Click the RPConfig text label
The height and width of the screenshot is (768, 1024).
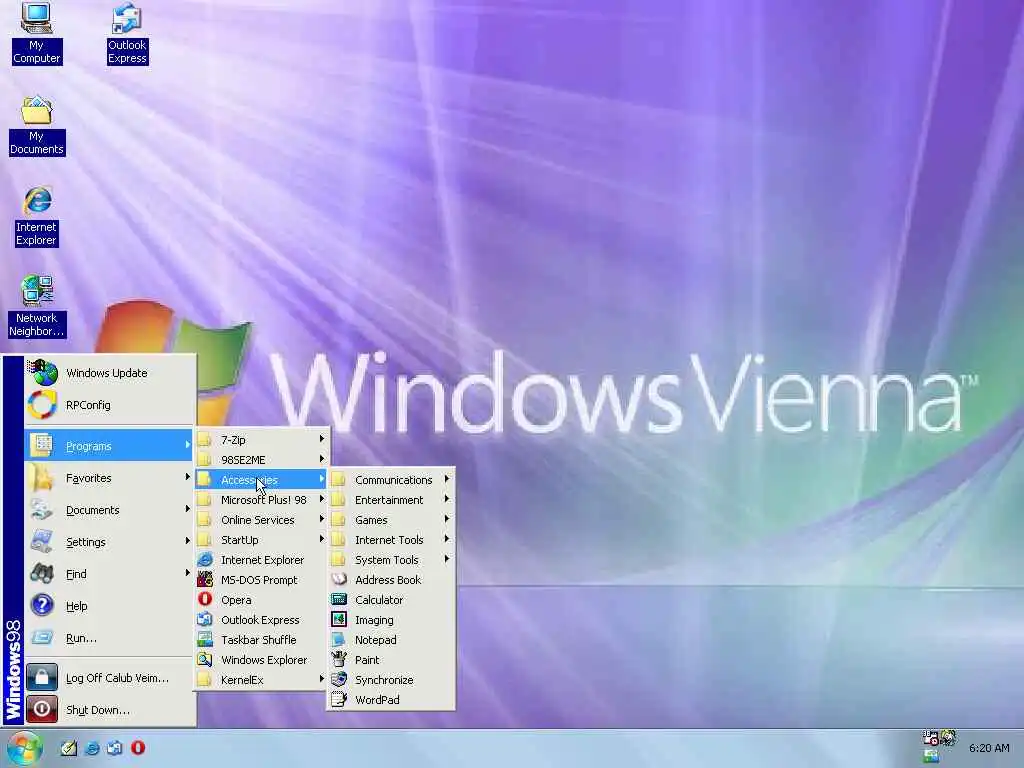(88, 405)
